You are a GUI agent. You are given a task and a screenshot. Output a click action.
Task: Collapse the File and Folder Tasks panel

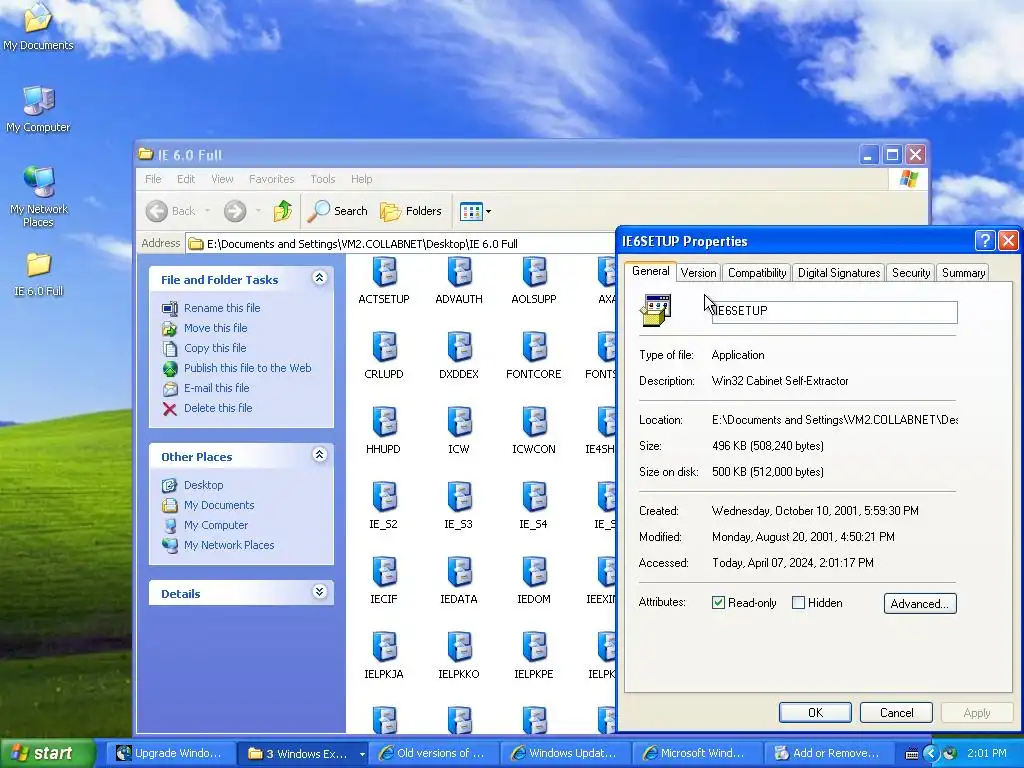pyautogui.click(x=319, y=278)
